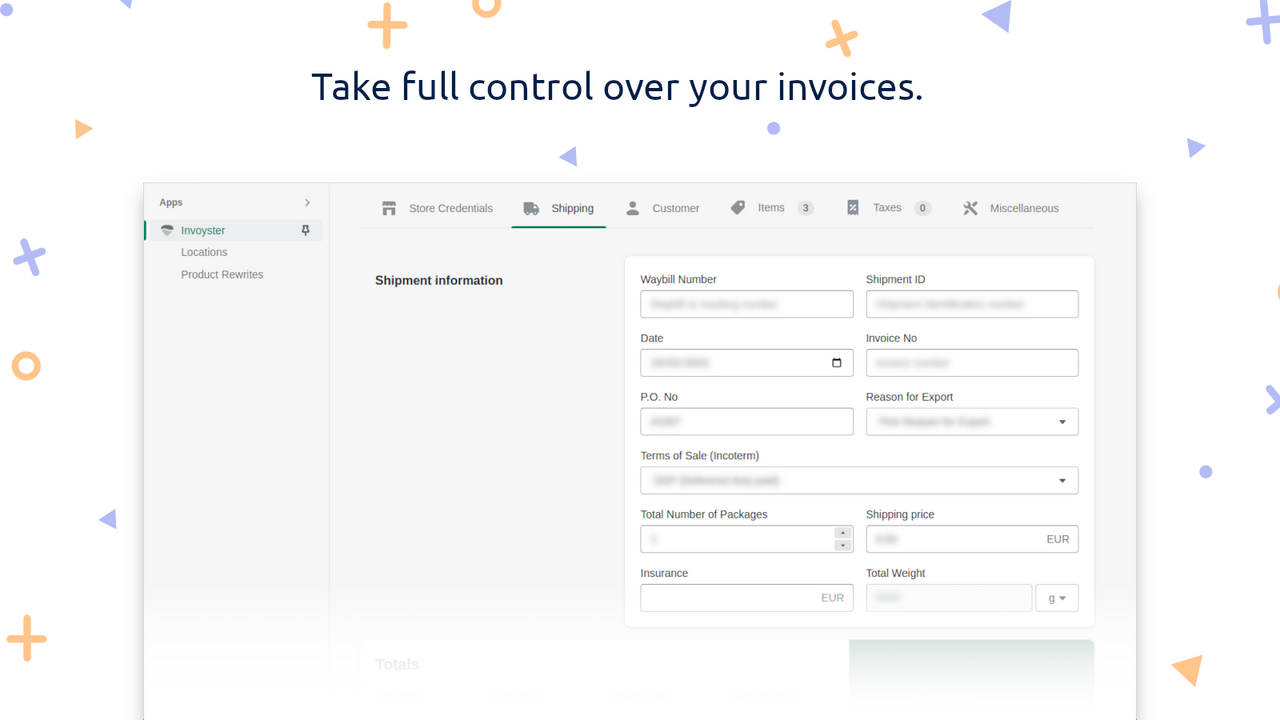Click the EUR suffix in Insurance field
Viewport: 1280px width, 720px height.
click(x=833, y=598)
